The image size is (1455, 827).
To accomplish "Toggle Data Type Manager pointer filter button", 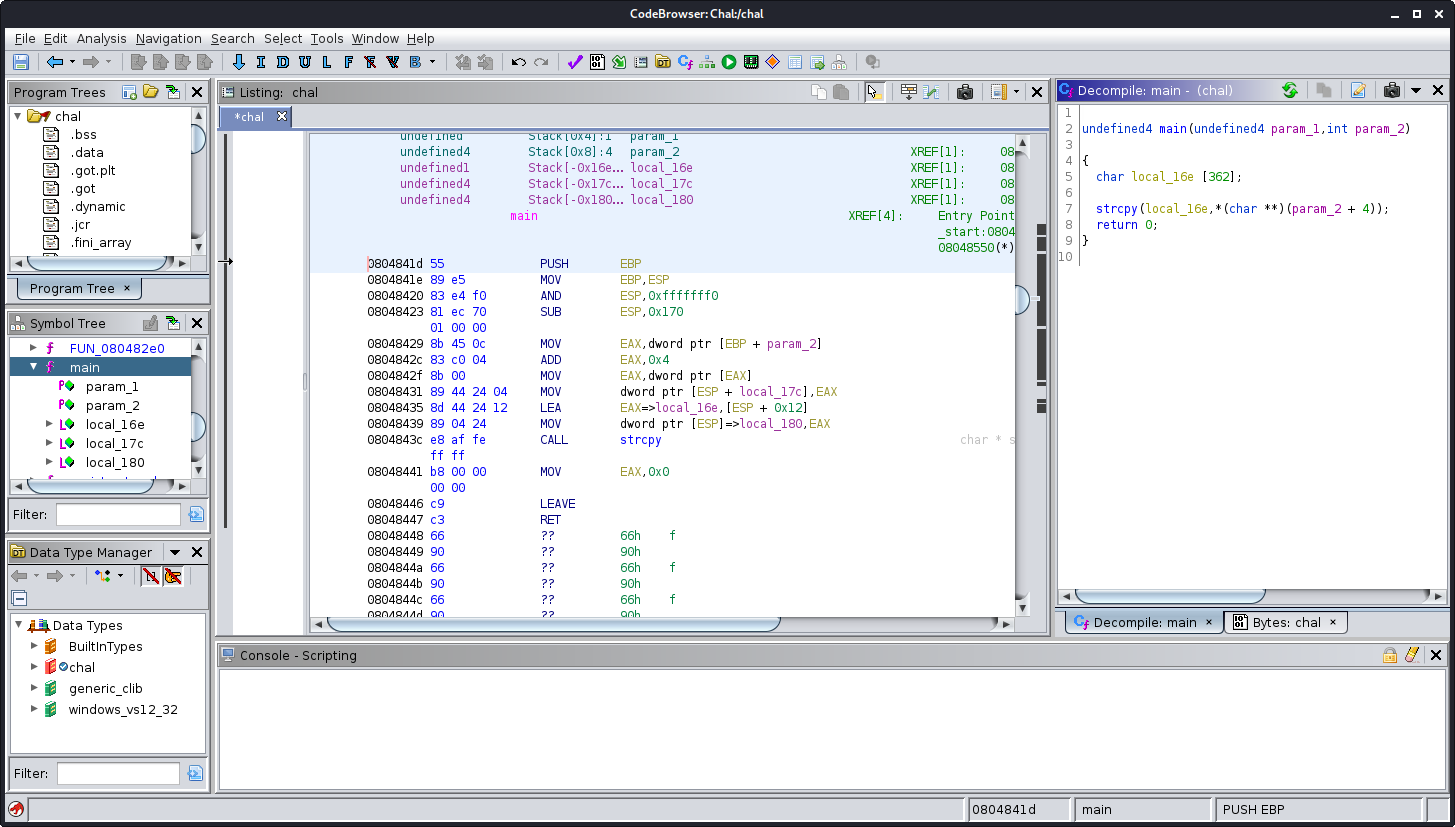I will [x=173, y=576].
